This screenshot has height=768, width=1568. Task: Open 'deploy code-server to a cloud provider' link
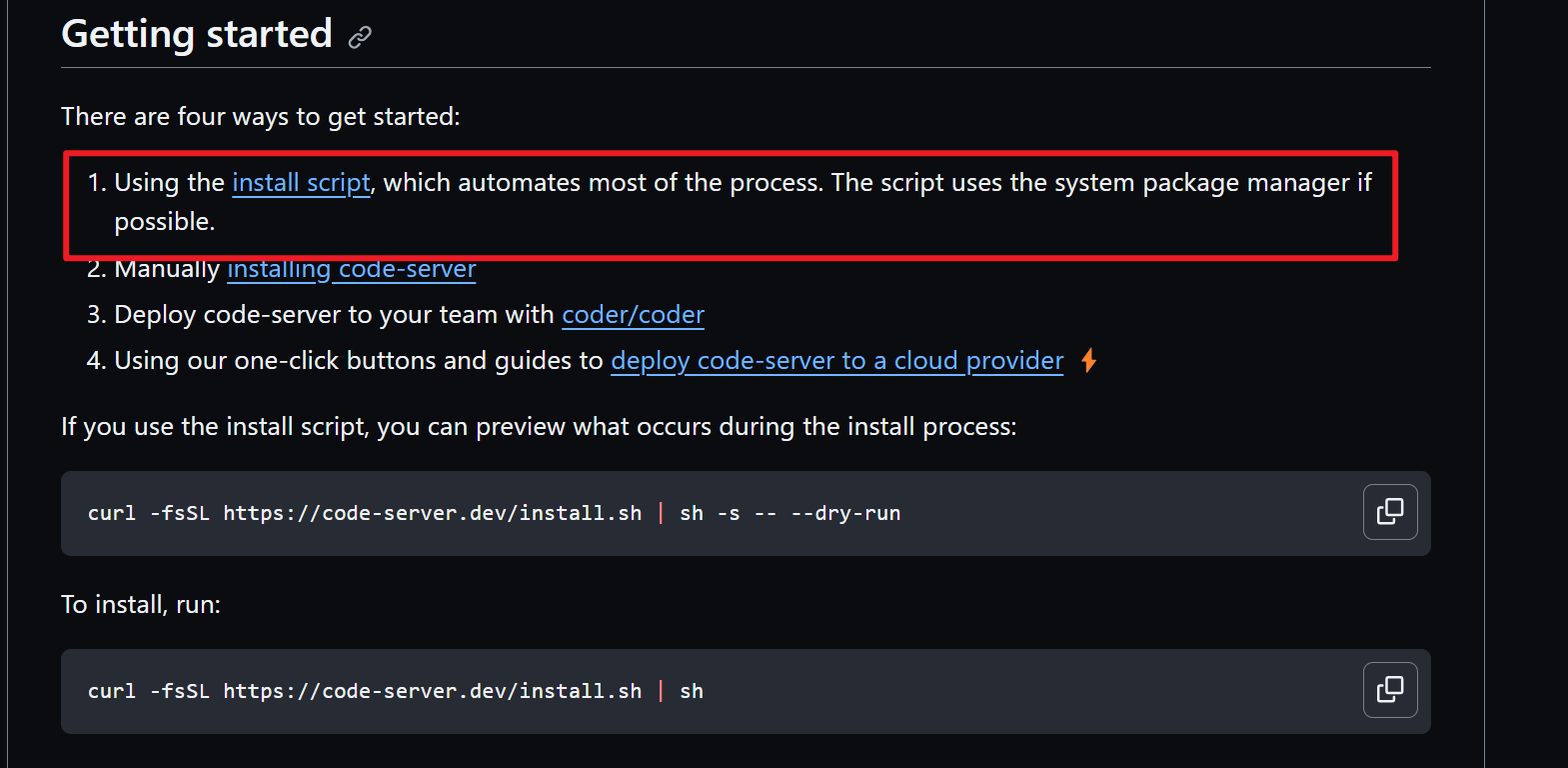[836, 361]
